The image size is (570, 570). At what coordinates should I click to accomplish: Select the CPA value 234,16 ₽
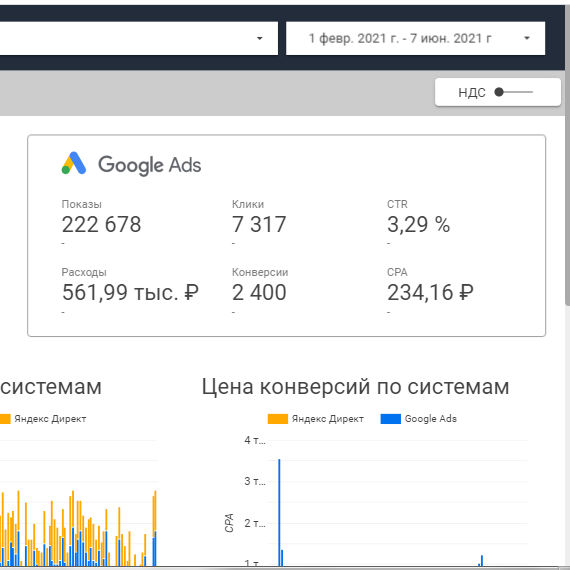[430, 292]
